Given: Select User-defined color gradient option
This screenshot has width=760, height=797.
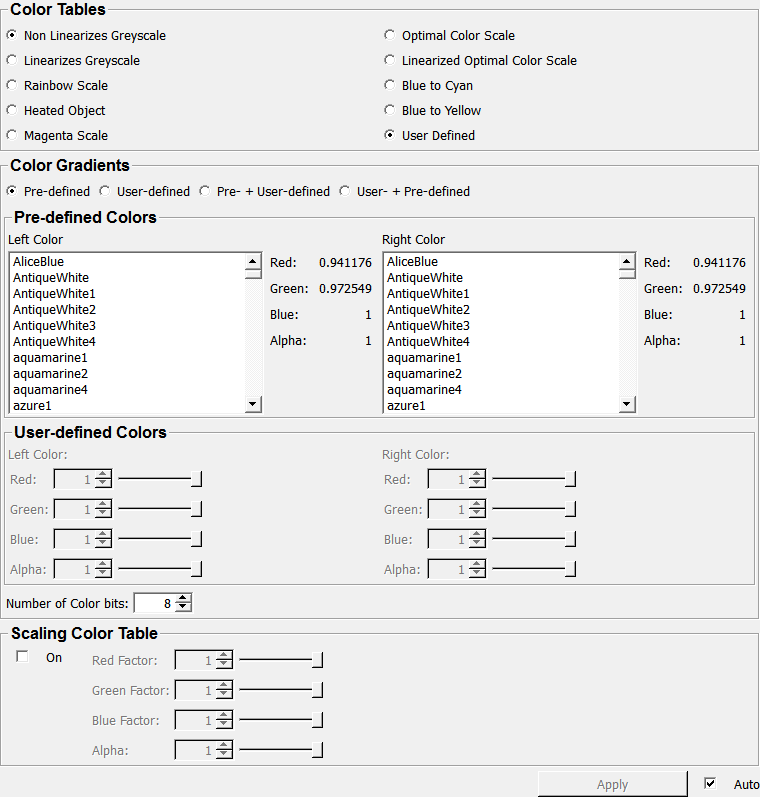Looking at the screenshot, I should 105,191.
